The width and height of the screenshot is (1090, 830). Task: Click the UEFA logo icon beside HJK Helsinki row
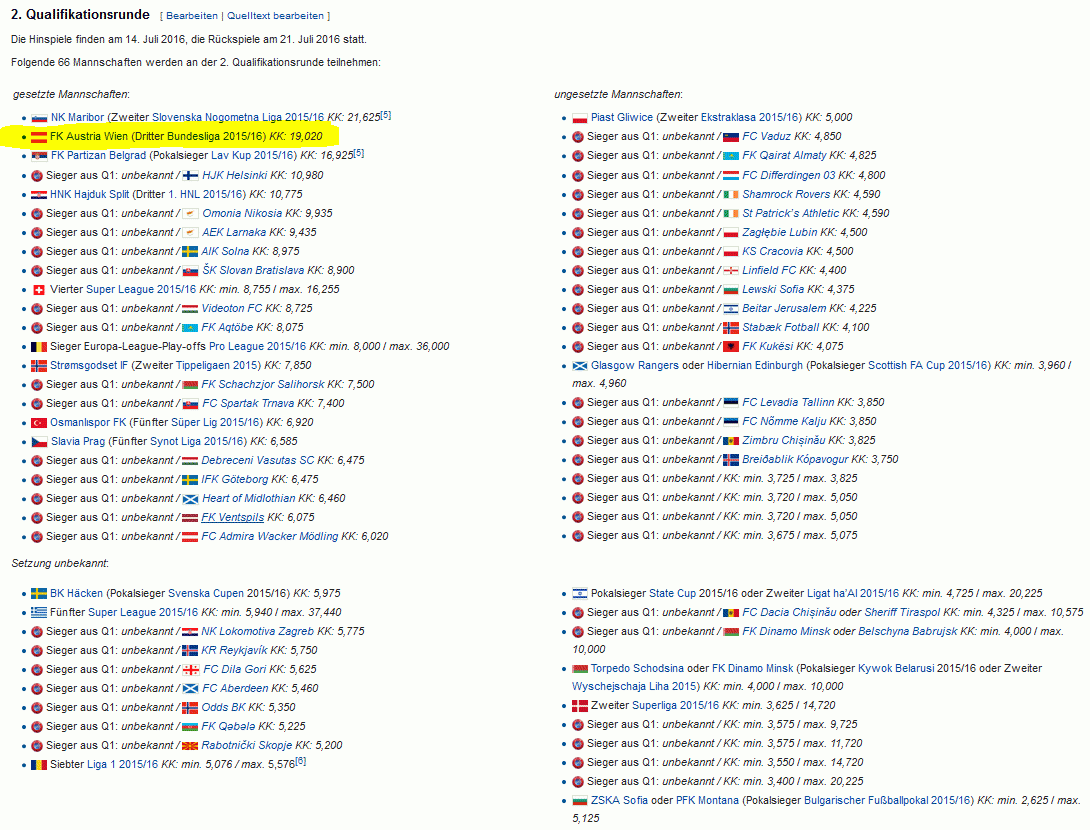click(x=38, y=176)
